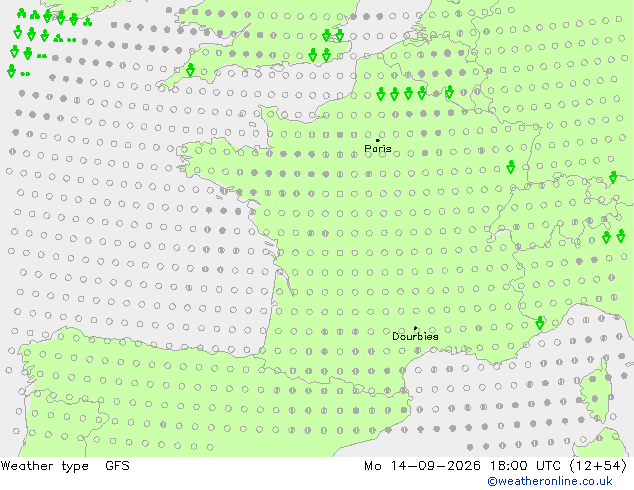This screenshot has width=634, height=490.
Task: Click the bottom-left green shower icon in southeast England
Action: pyautogui.click(x=313, y=55)
